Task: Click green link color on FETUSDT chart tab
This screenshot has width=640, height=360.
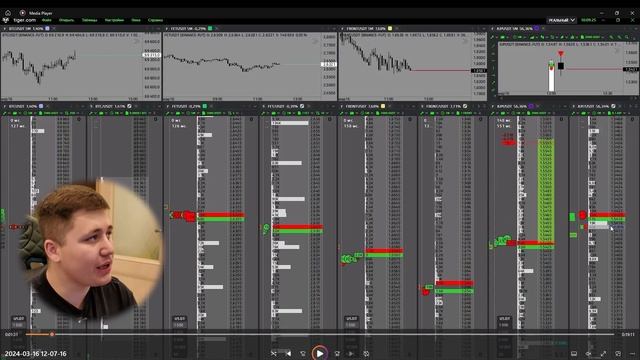Action: pos(210,29)
